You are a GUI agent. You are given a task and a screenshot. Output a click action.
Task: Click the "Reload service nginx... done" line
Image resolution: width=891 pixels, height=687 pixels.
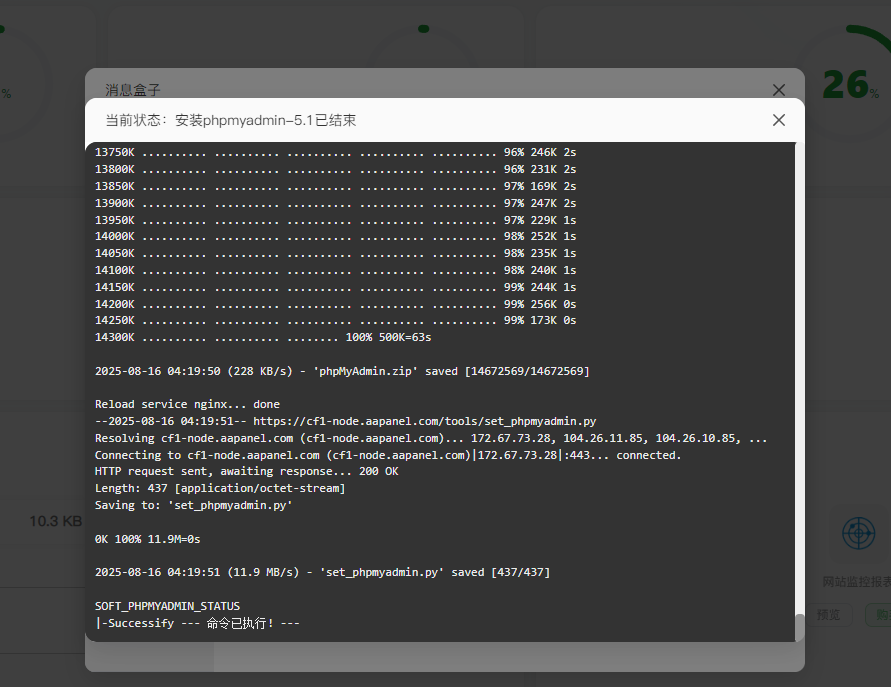click(x=188, y=405)
